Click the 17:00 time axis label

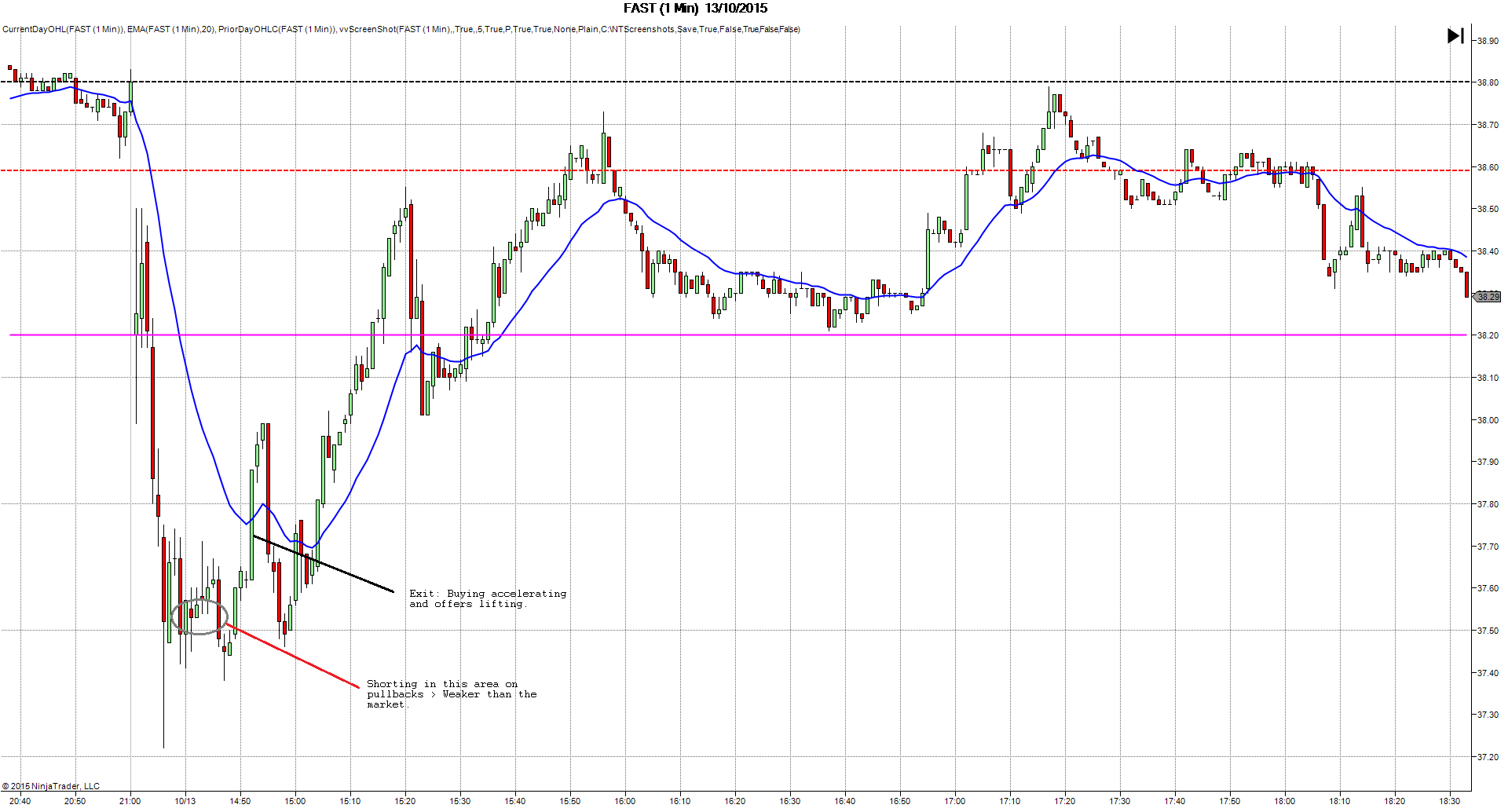coord(955,802)
